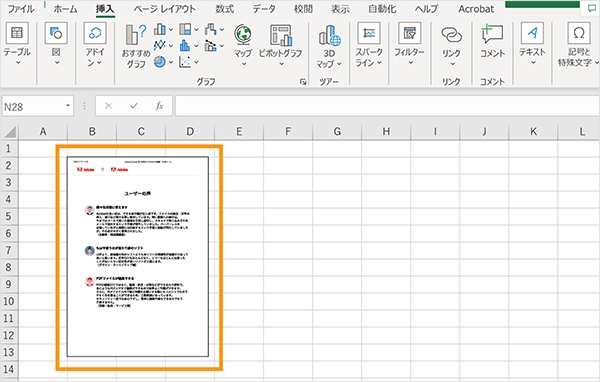Open the テーブル (Table) icon
This screenshot has height=382, width=600.
[x=17, y=33]
